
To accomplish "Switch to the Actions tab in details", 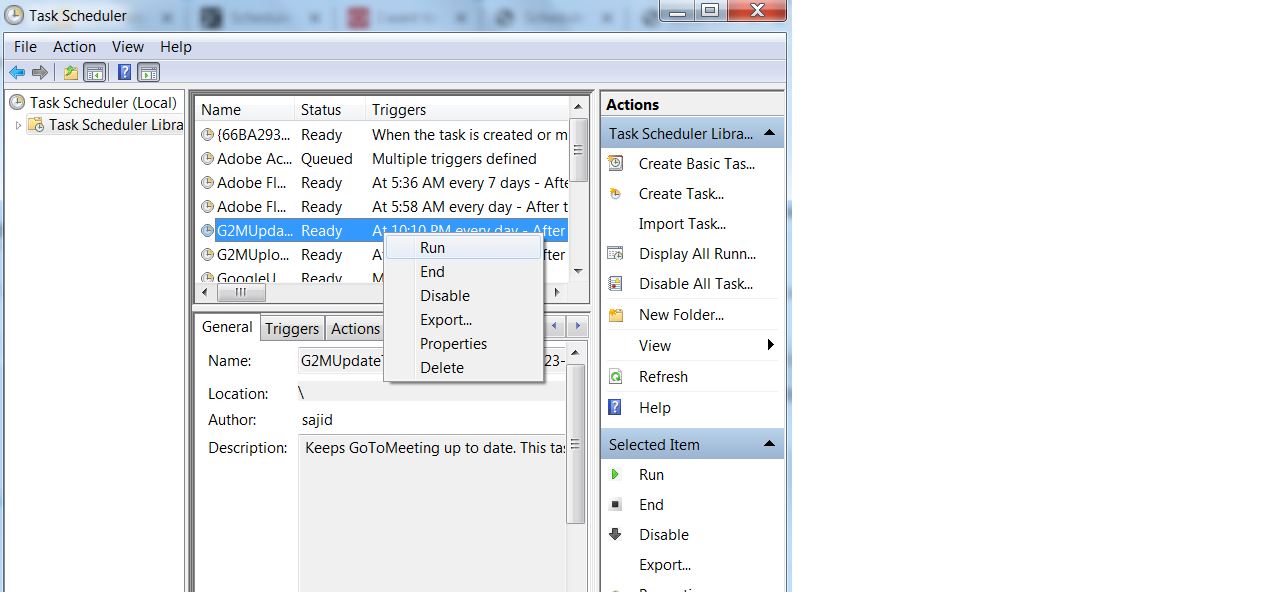I will coord(355,329).
